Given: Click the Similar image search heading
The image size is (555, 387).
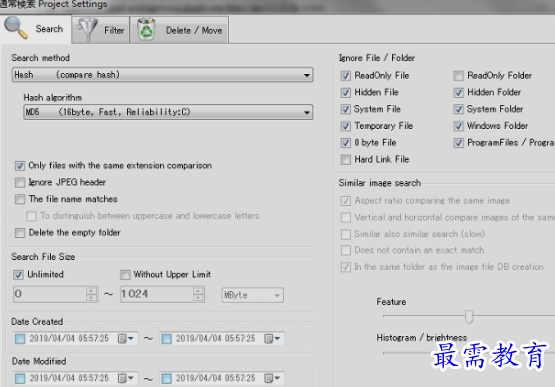Looking at the screenshot, I should pos(380,183).
